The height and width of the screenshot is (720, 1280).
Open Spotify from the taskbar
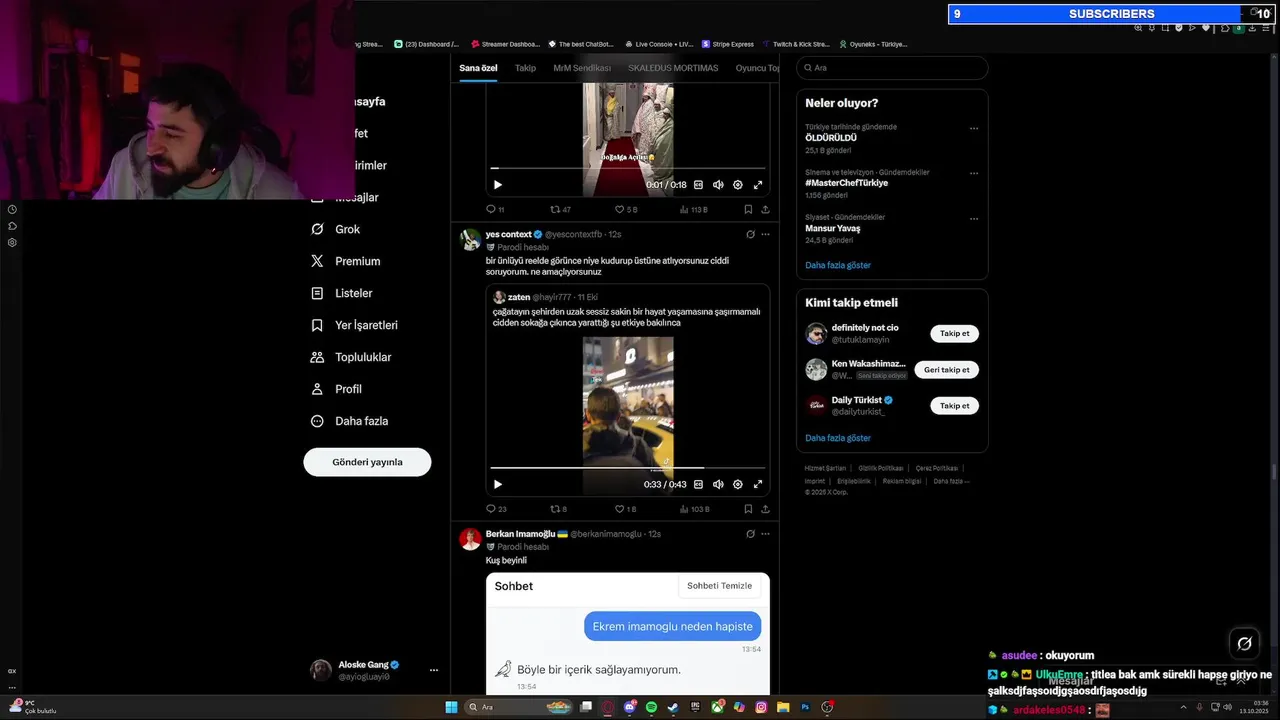651,707
